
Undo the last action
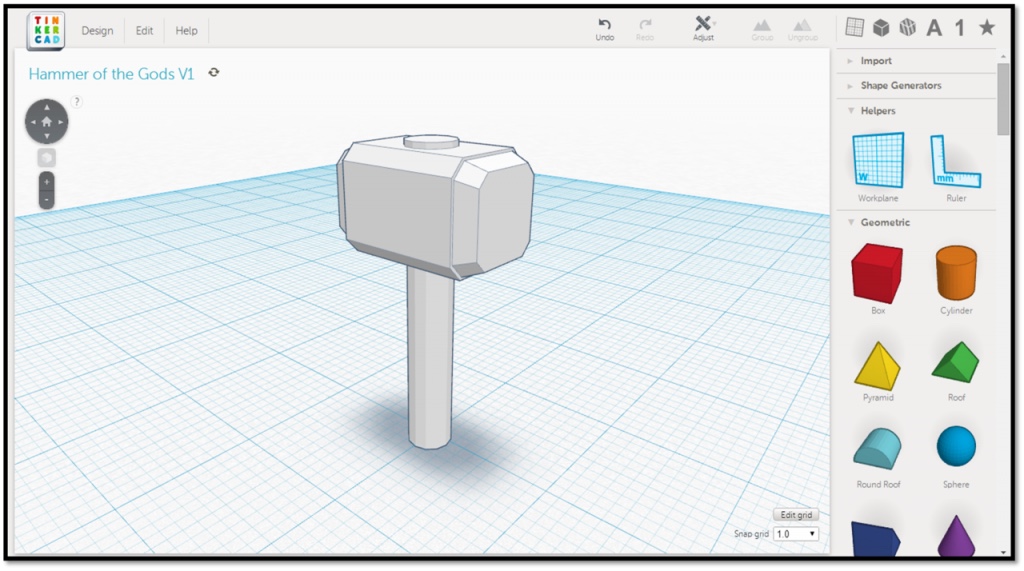pyautogui.click(x=605, y=29)
